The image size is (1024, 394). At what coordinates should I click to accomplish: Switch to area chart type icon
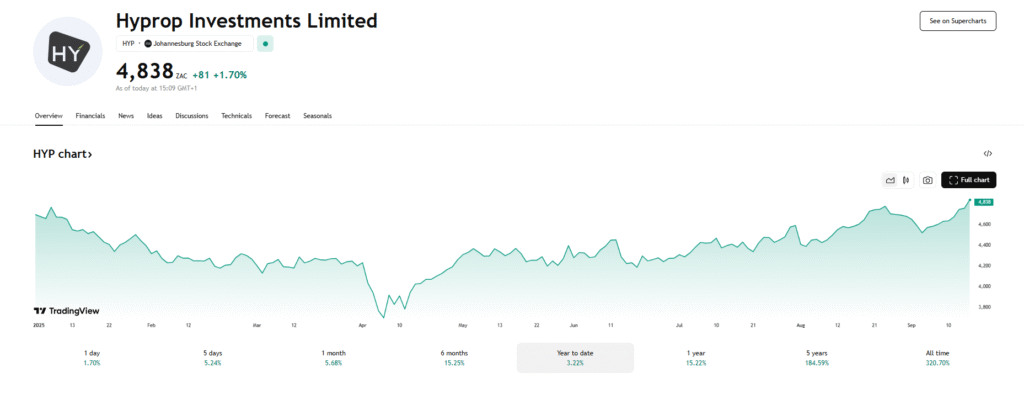889,180
